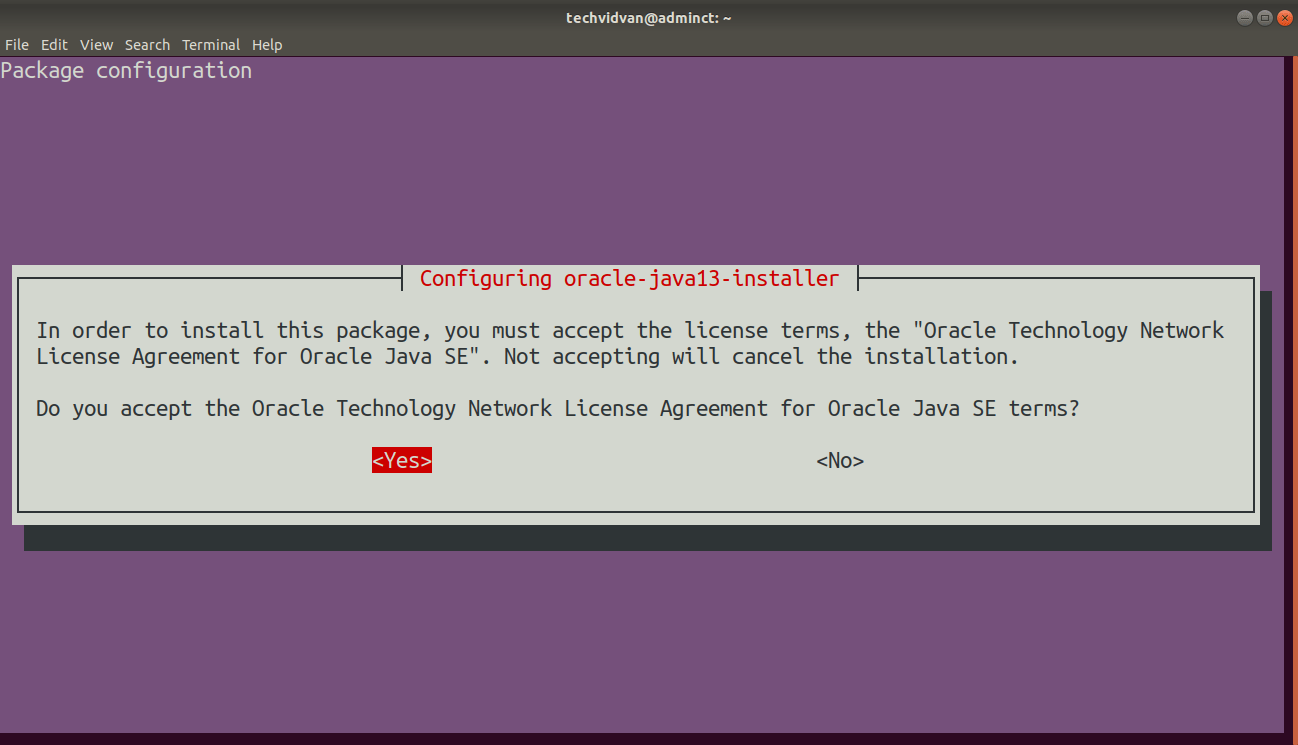Click the terminal title bar showing techvidvan@adminct
The image size is (1298, 745).
pyautogui.click(x=648, y=17)
